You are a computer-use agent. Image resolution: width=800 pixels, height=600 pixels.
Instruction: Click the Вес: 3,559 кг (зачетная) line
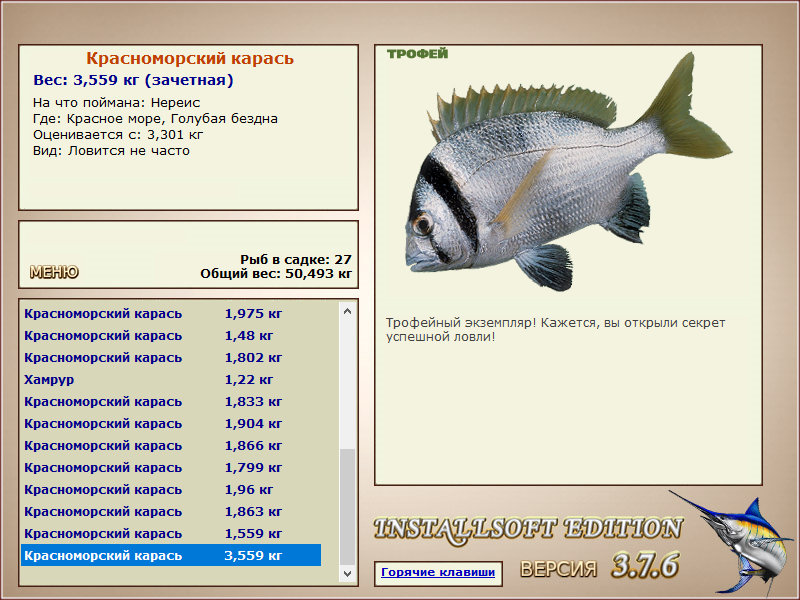[x=133, y=80]
